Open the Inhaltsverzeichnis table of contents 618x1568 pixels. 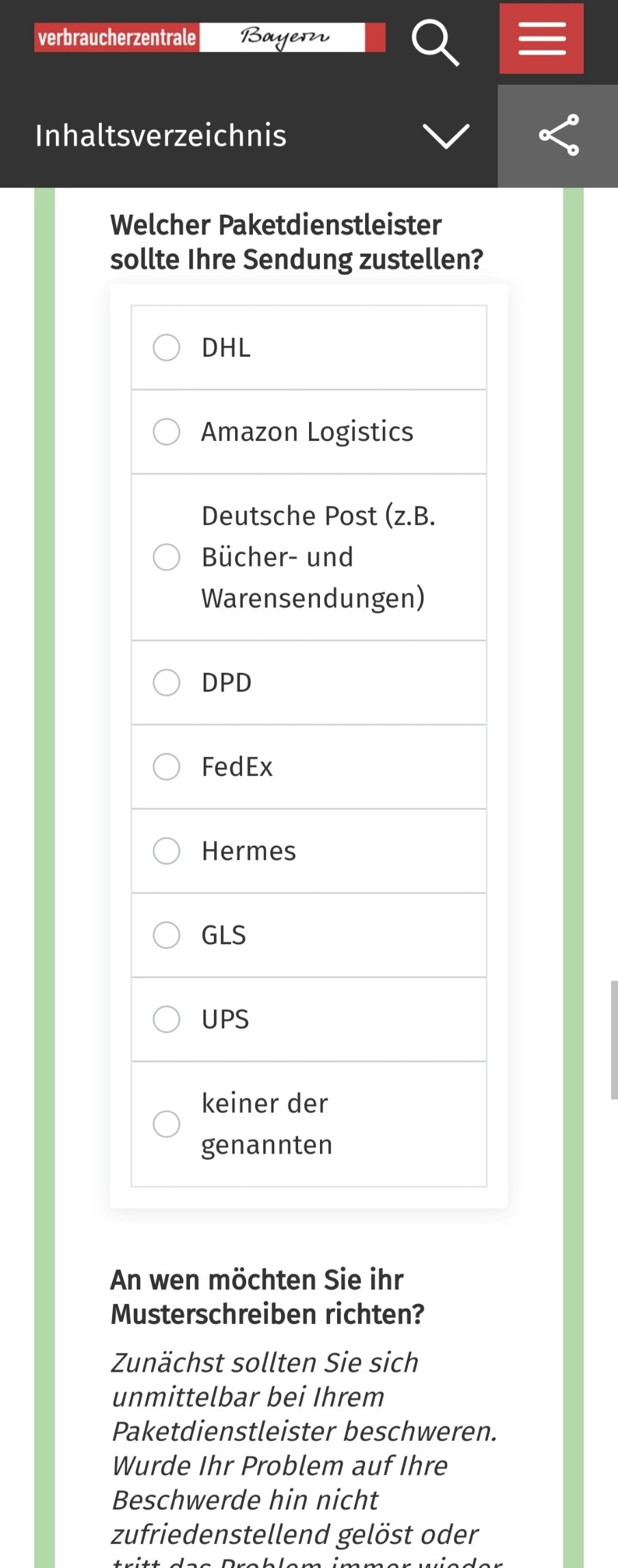click(x=161, y=135)
